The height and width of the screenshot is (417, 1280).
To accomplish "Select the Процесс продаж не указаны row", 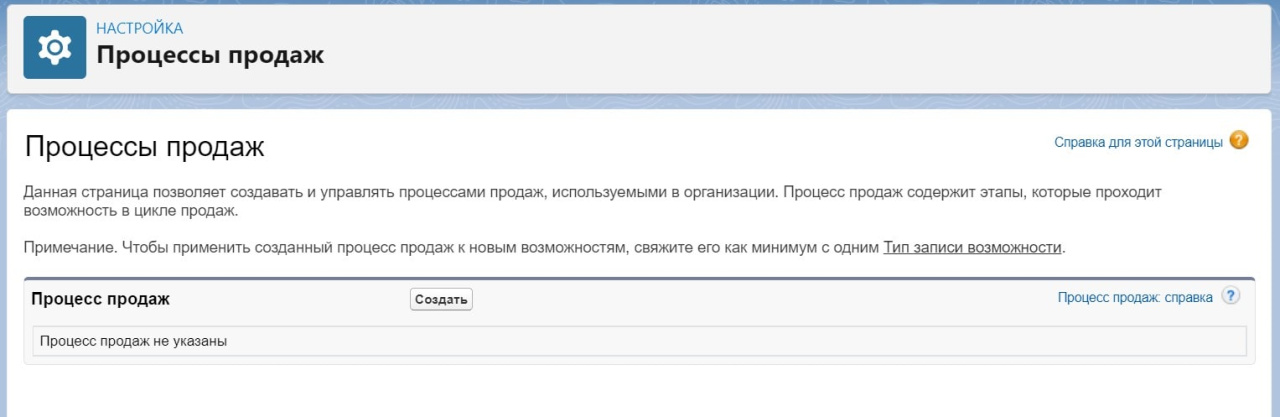I will tap(640, 341).
